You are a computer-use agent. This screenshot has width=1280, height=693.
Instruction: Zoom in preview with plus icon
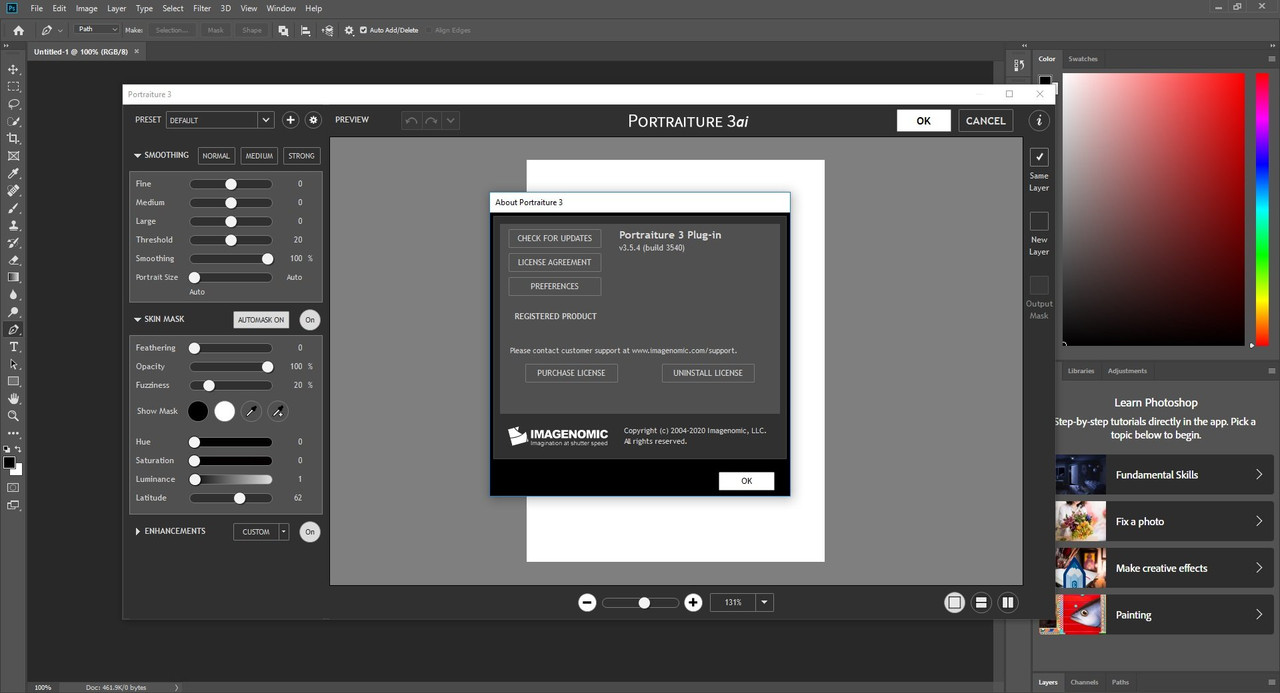[x=693, y=603]
